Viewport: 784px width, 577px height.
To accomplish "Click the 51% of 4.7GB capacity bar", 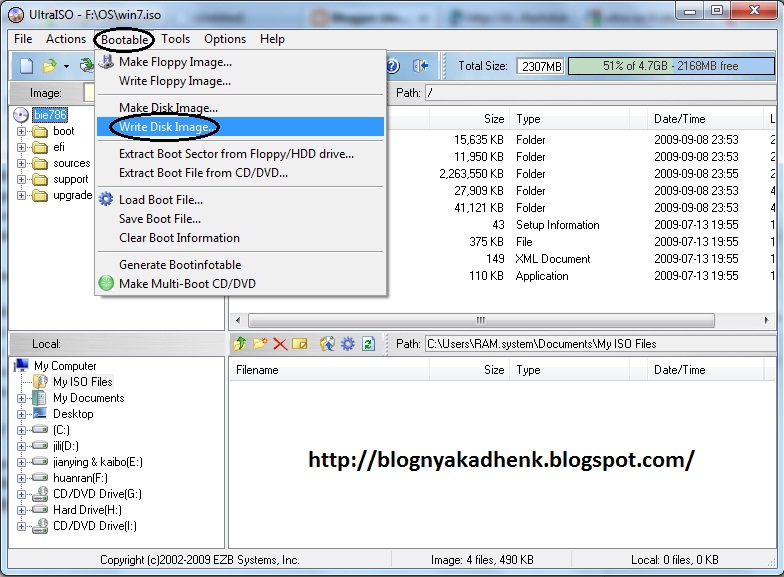I will (x=671, y=66).
